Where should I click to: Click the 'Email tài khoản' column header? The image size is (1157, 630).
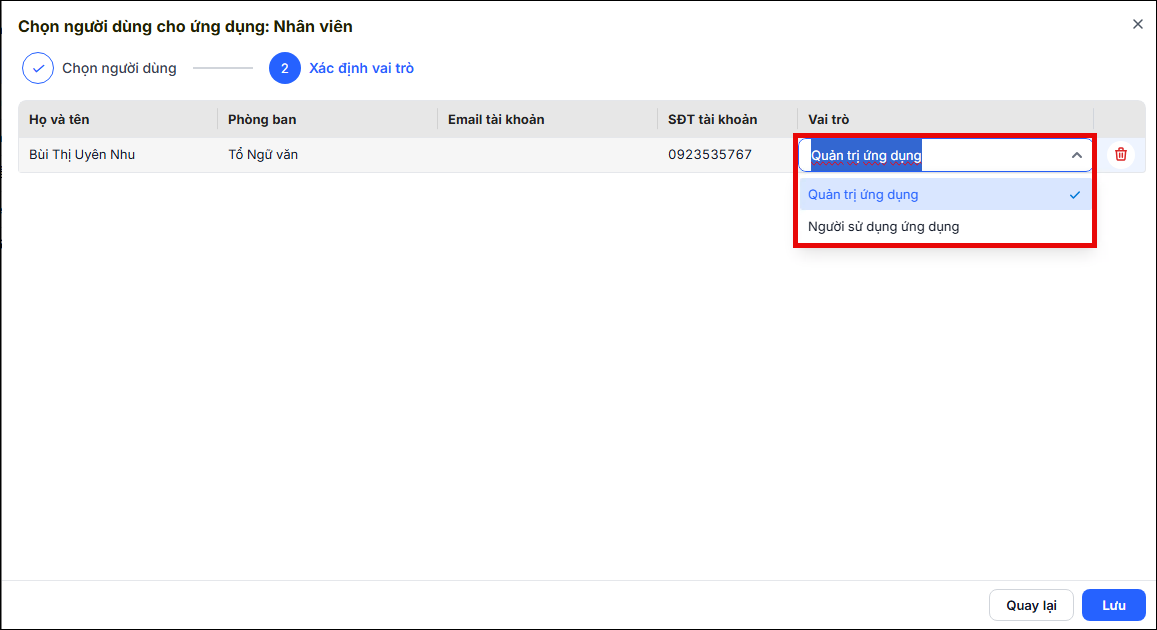[496, 120]
